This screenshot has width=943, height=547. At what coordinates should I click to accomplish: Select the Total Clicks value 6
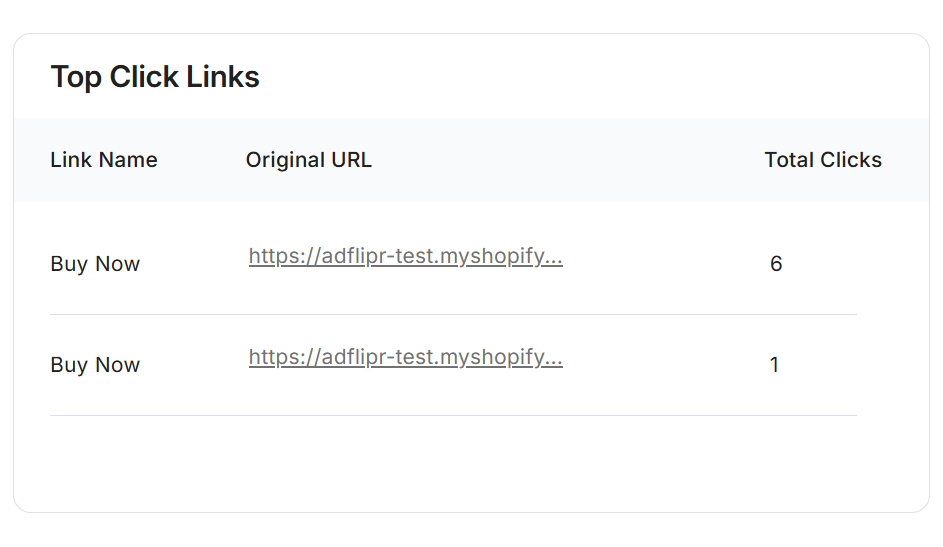[776, 264]
